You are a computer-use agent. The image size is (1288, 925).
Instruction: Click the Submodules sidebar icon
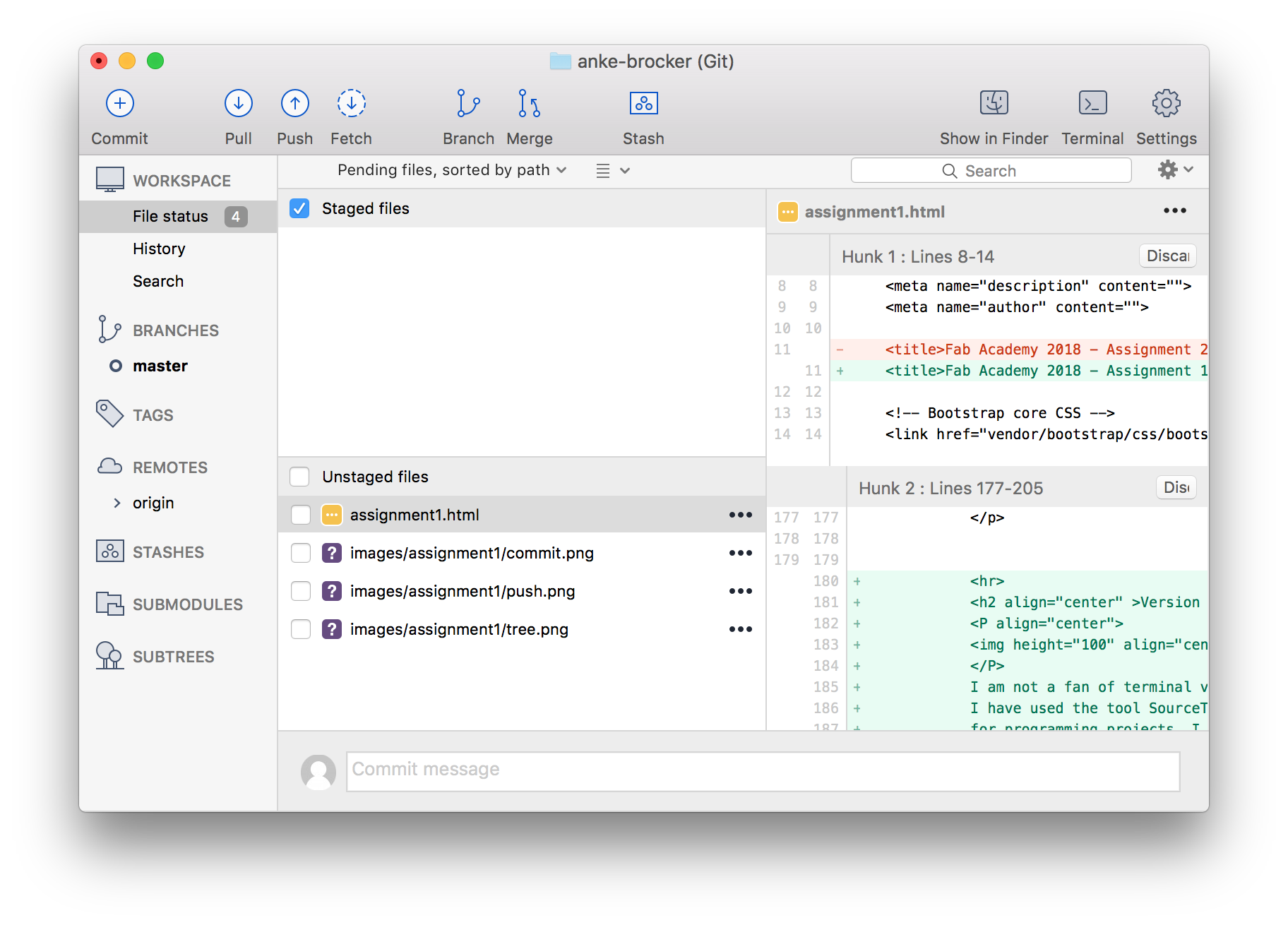pyautogui.click(x=109, y=604)
